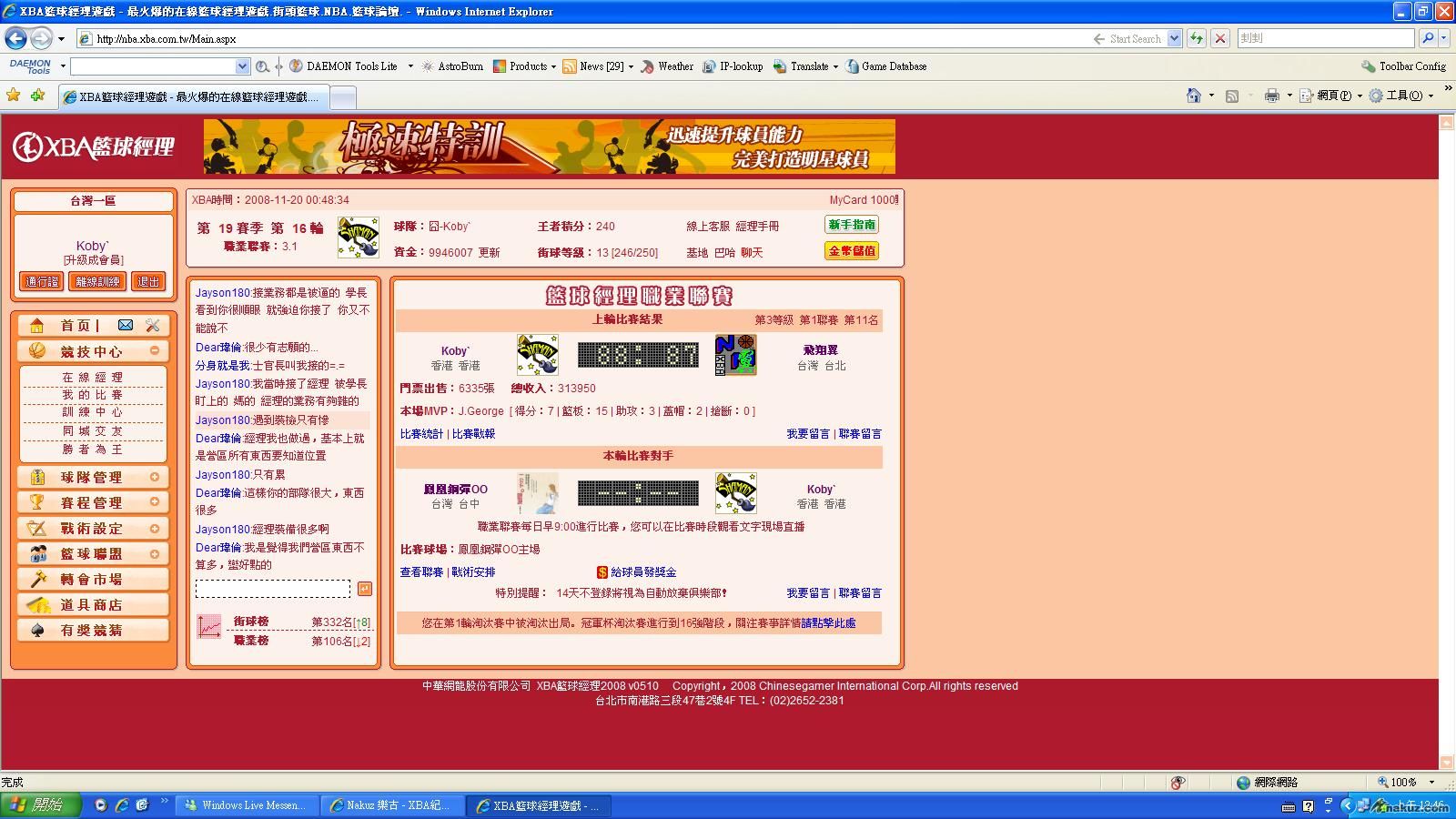Open AstroBurn from the DAEMON toolbar
Screen dimensions: 1456x819
451,66
